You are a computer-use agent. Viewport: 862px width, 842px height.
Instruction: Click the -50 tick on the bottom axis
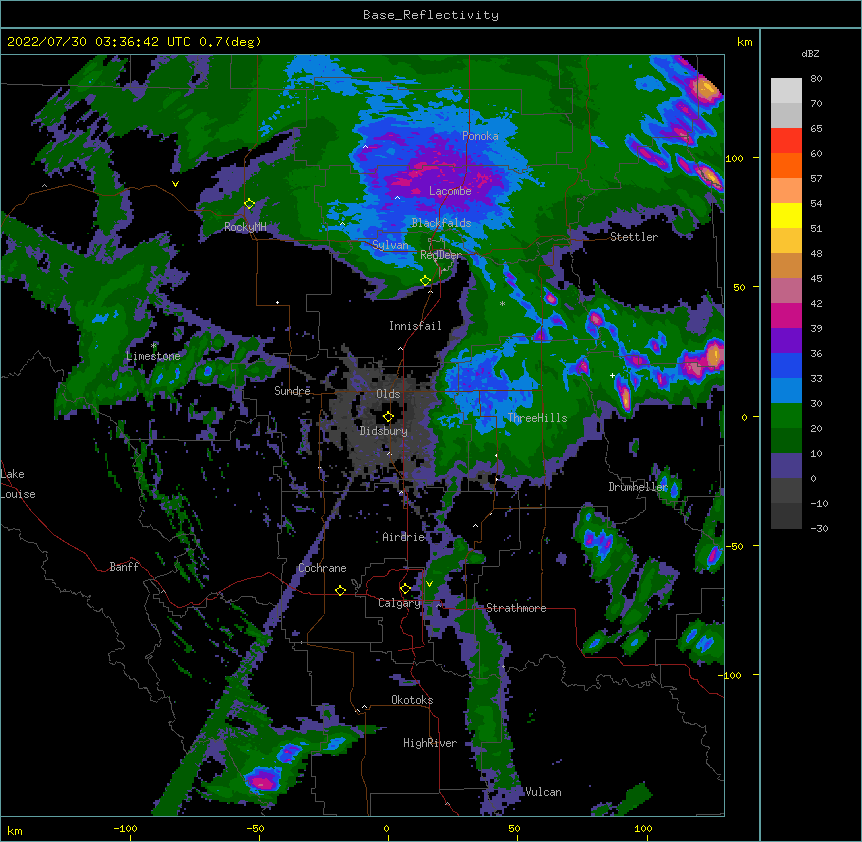pyautogui.click(x=255, y=828)
